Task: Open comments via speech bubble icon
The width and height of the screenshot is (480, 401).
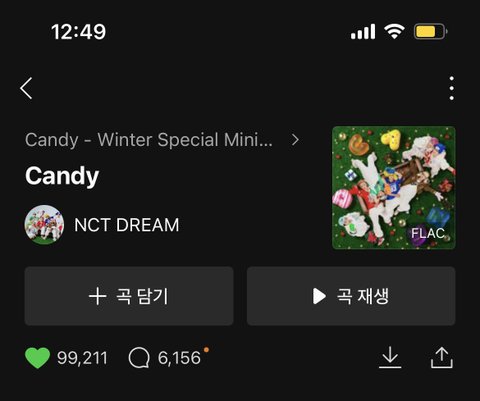Action: (139, 358)
